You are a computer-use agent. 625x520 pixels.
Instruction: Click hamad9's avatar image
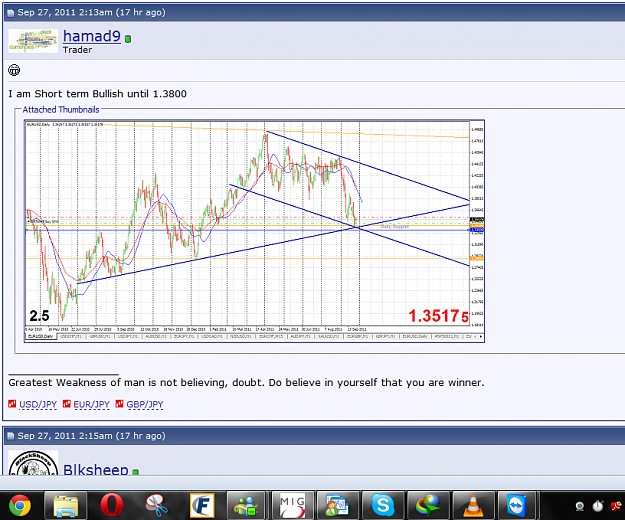click(x=33, y=41)
